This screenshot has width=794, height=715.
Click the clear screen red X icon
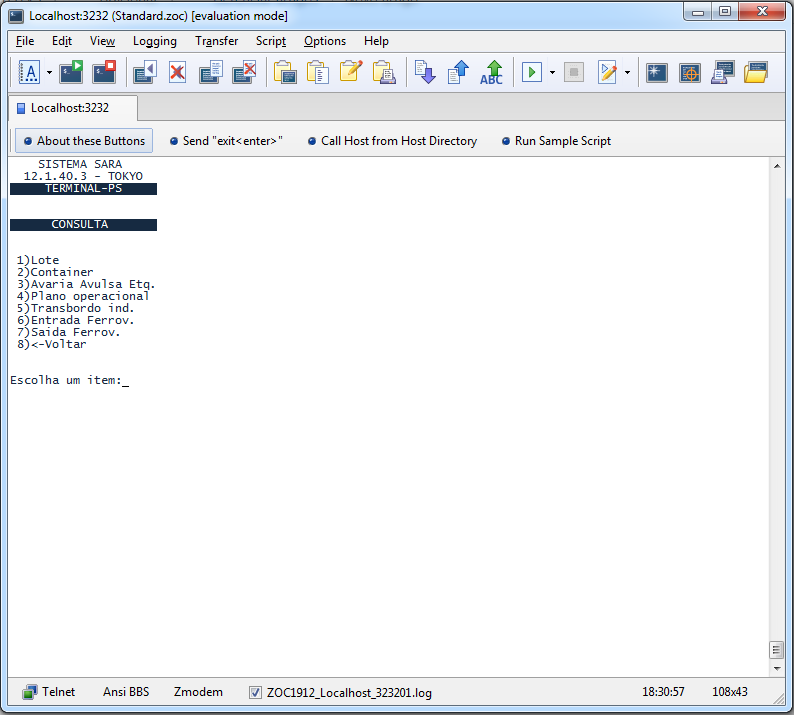point(177,72)
